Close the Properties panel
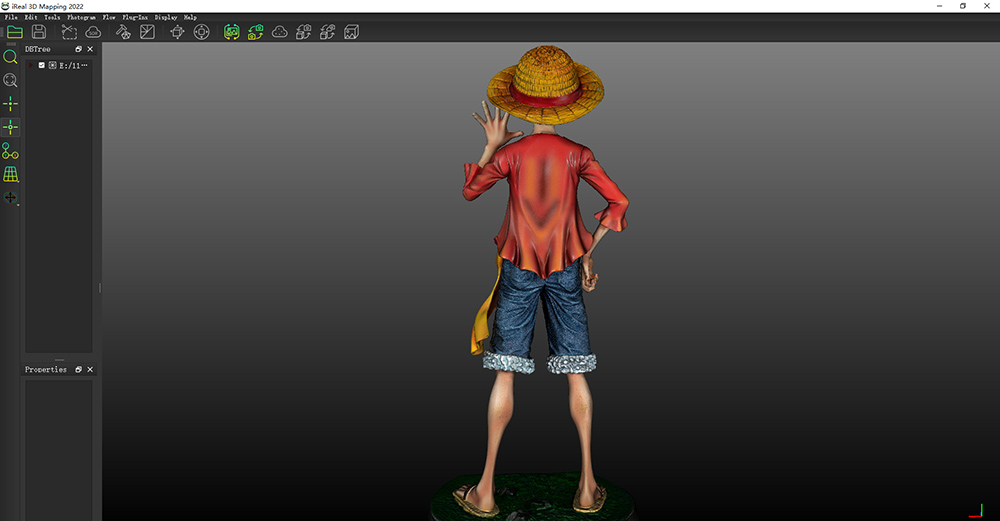 pos(90,369)
